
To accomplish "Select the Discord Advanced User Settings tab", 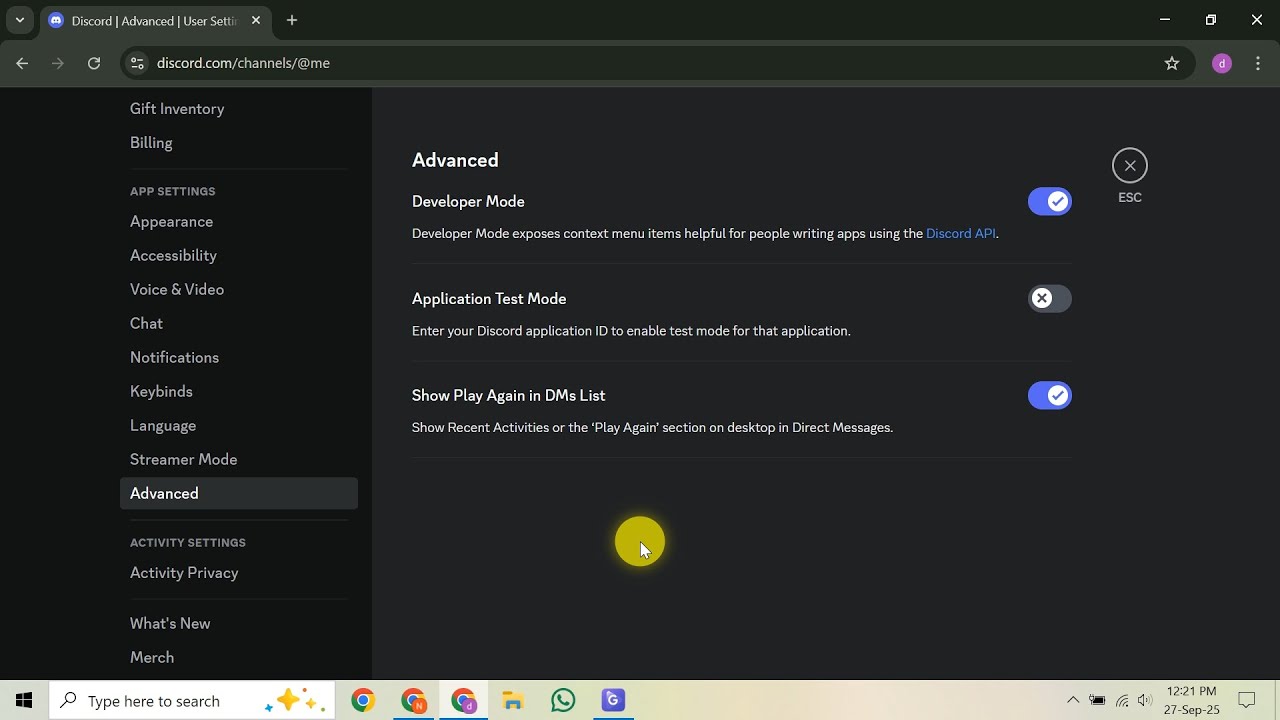I will coord(155,20).
